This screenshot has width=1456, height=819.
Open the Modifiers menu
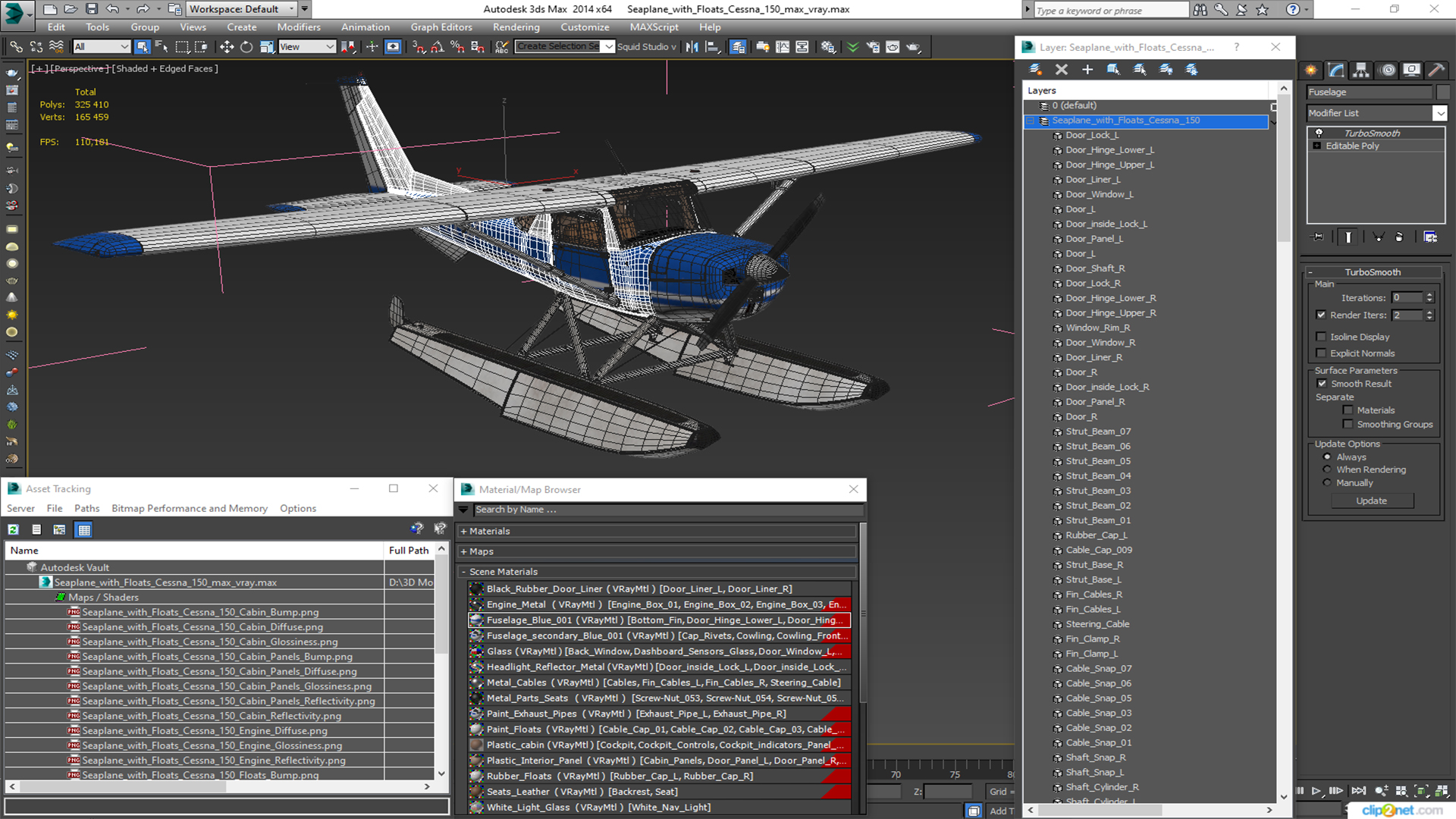(x=299, y=27)
